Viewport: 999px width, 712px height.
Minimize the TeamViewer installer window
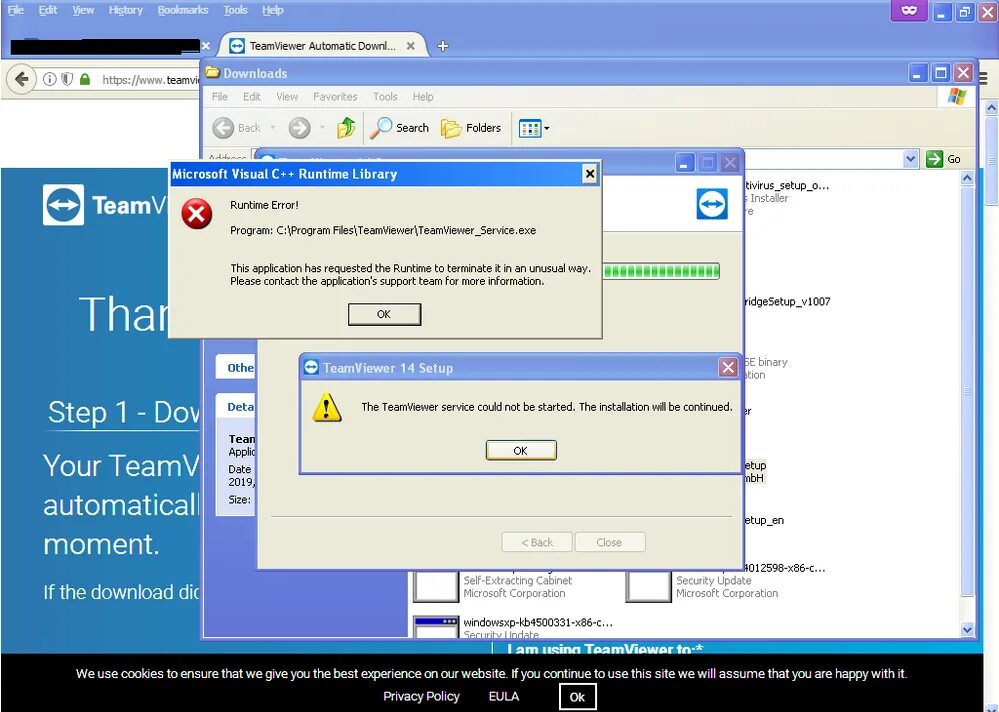[684, 164]
